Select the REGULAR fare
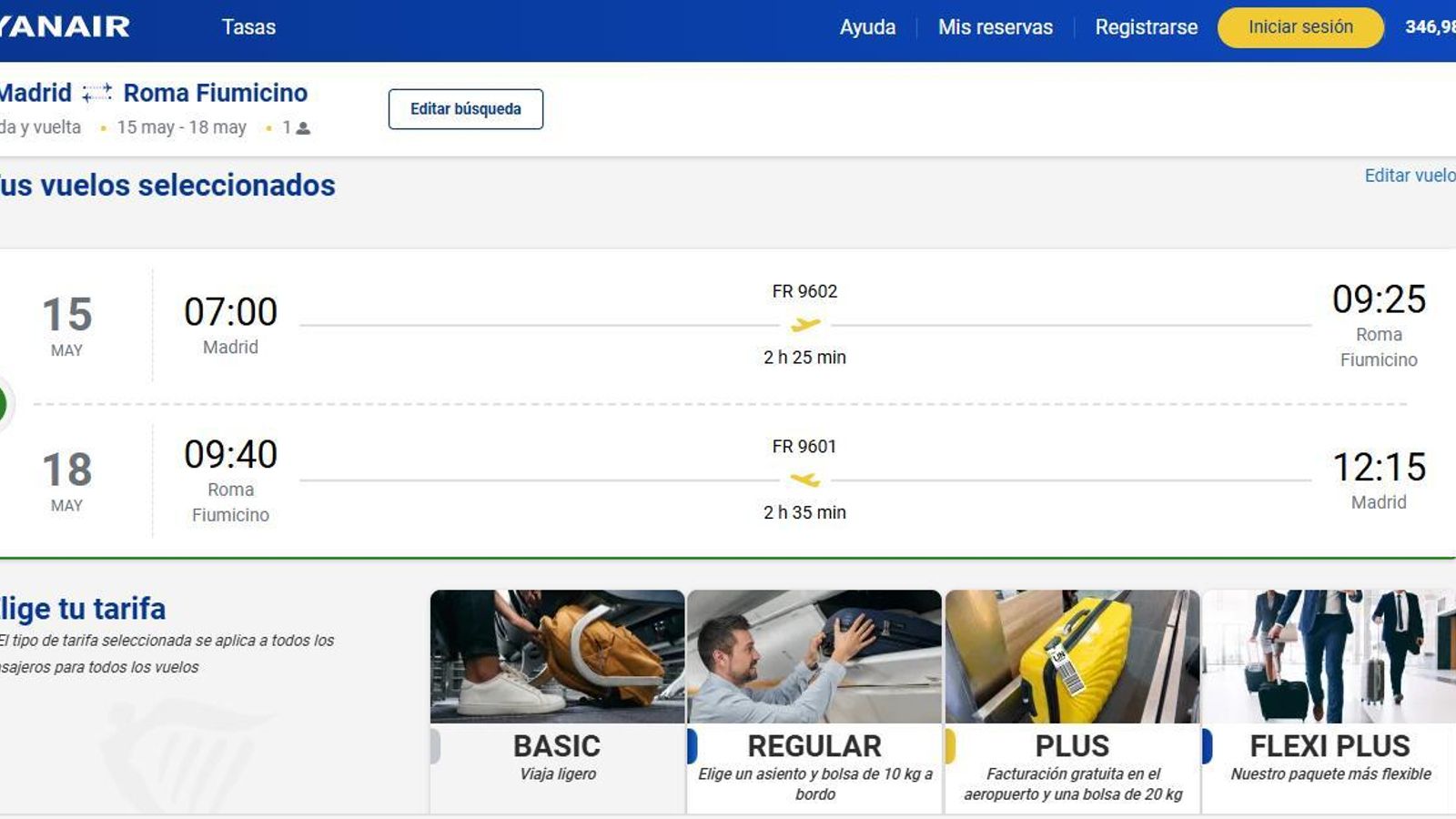The height and width of the screenshot is (819, 1456). coord(813,746)
